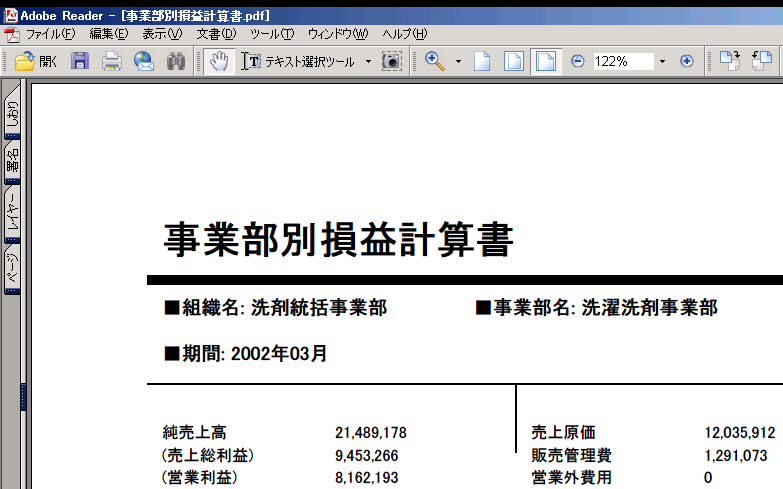
Task: Click the value 9,453,266
Action: (367, 456)
